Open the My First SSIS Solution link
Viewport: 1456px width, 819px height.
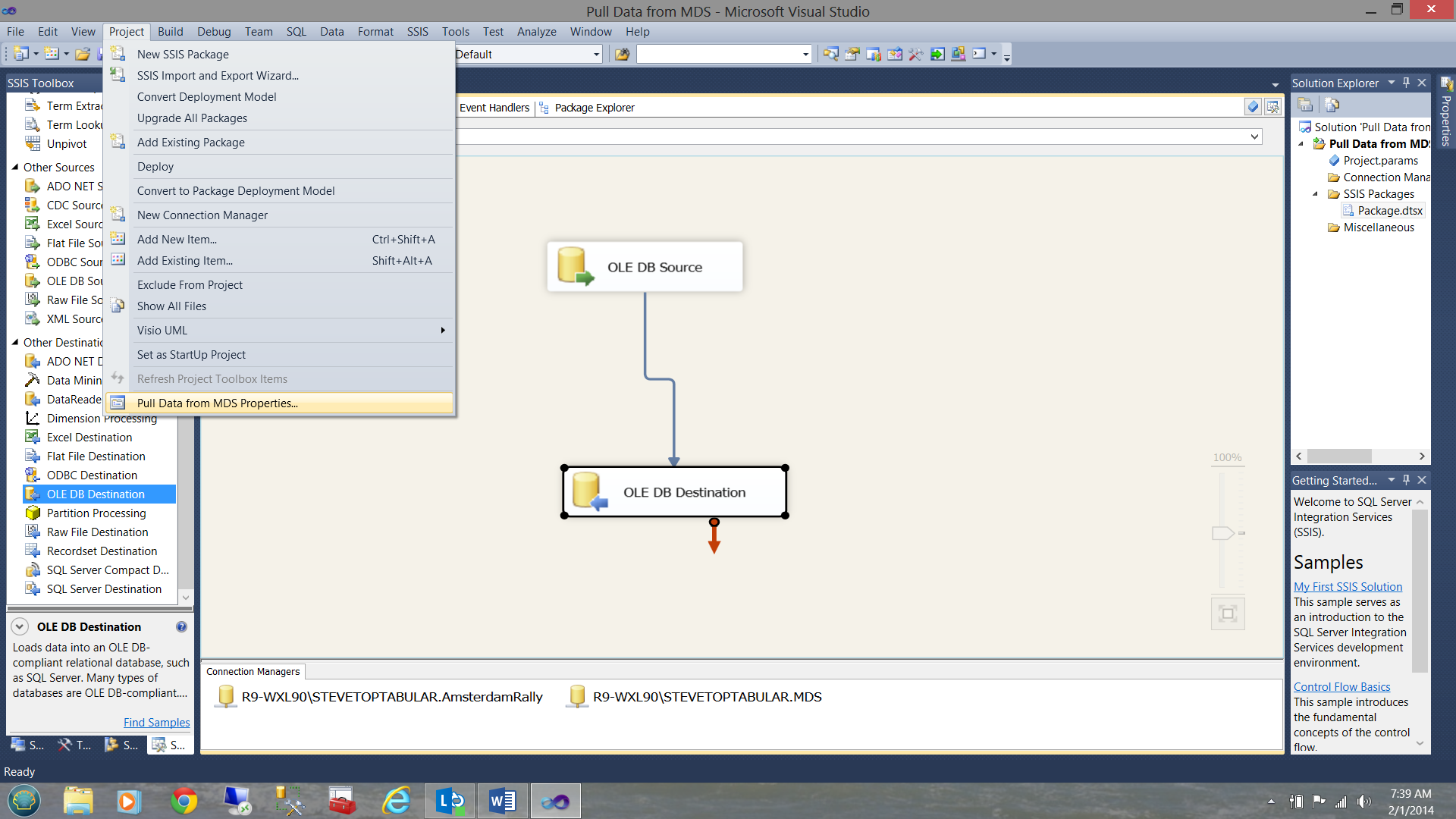(x=1348, y=587)
